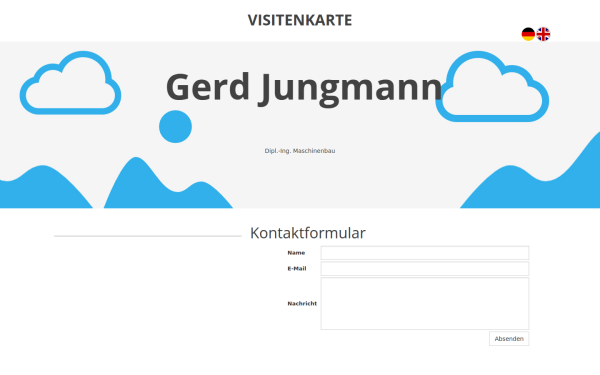Image resolution: width=600 pixels, height=375 pixels.
Task: Focus the E-Mail input field
Action: tap(425, 269)
